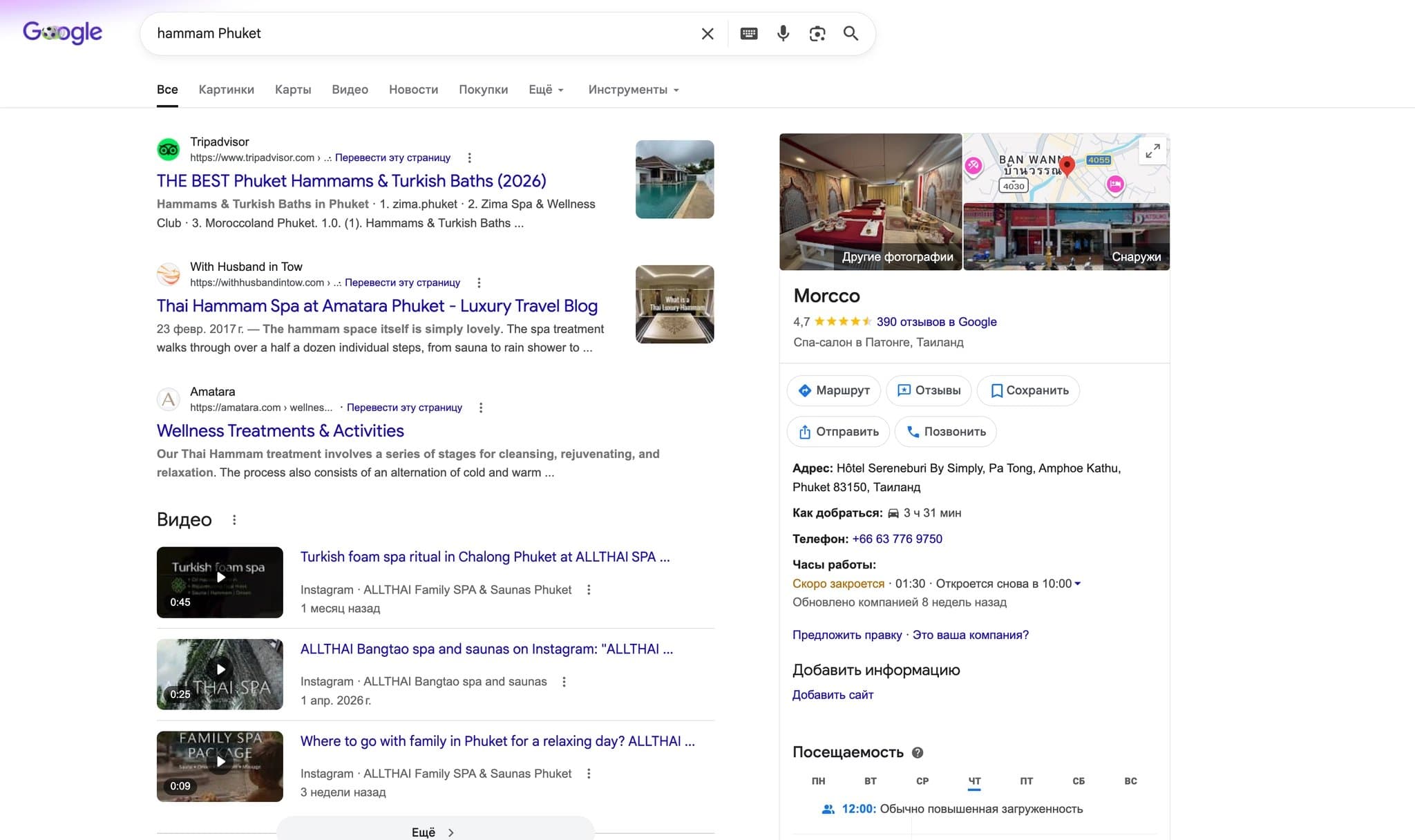
Task: Play the Turkish foam spa video thumbnail
Action: (x=220, y=582)
